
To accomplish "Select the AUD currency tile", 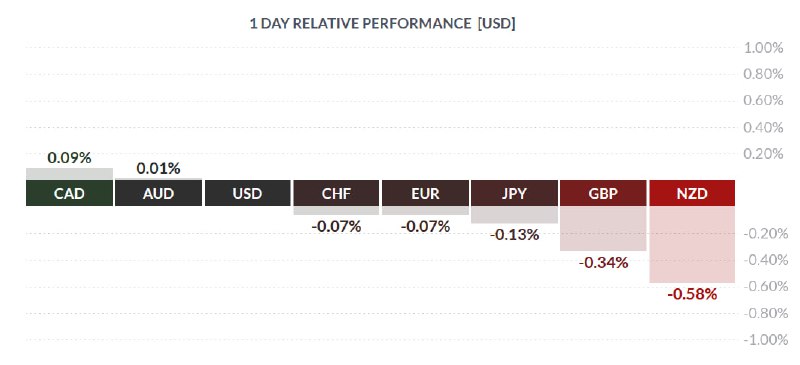I will click(158, 193).
